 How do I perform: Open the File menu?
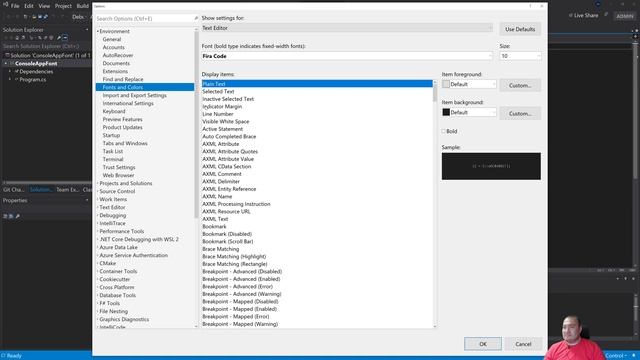pos(15,6)
